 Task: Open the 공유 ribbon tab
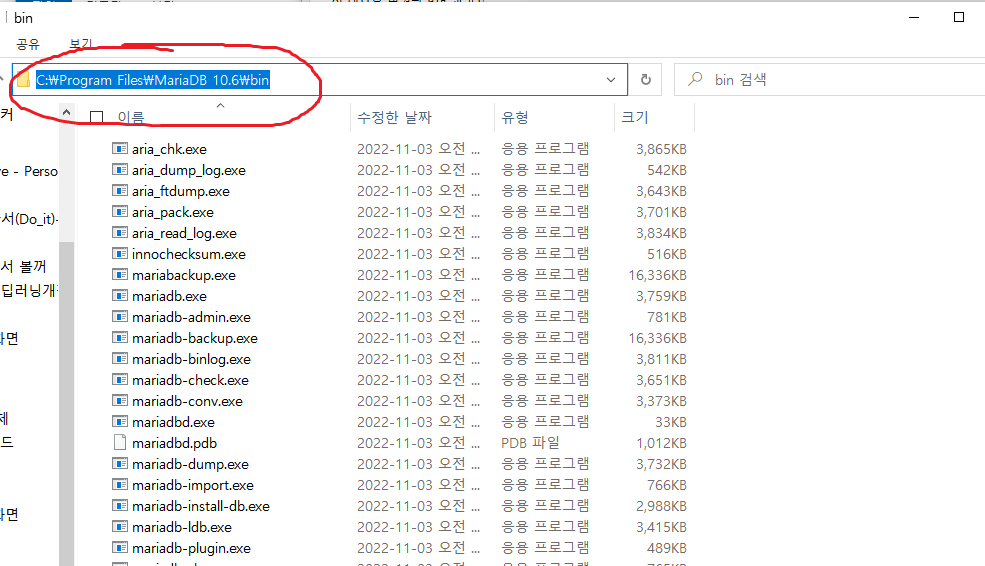tap(28, 44)
